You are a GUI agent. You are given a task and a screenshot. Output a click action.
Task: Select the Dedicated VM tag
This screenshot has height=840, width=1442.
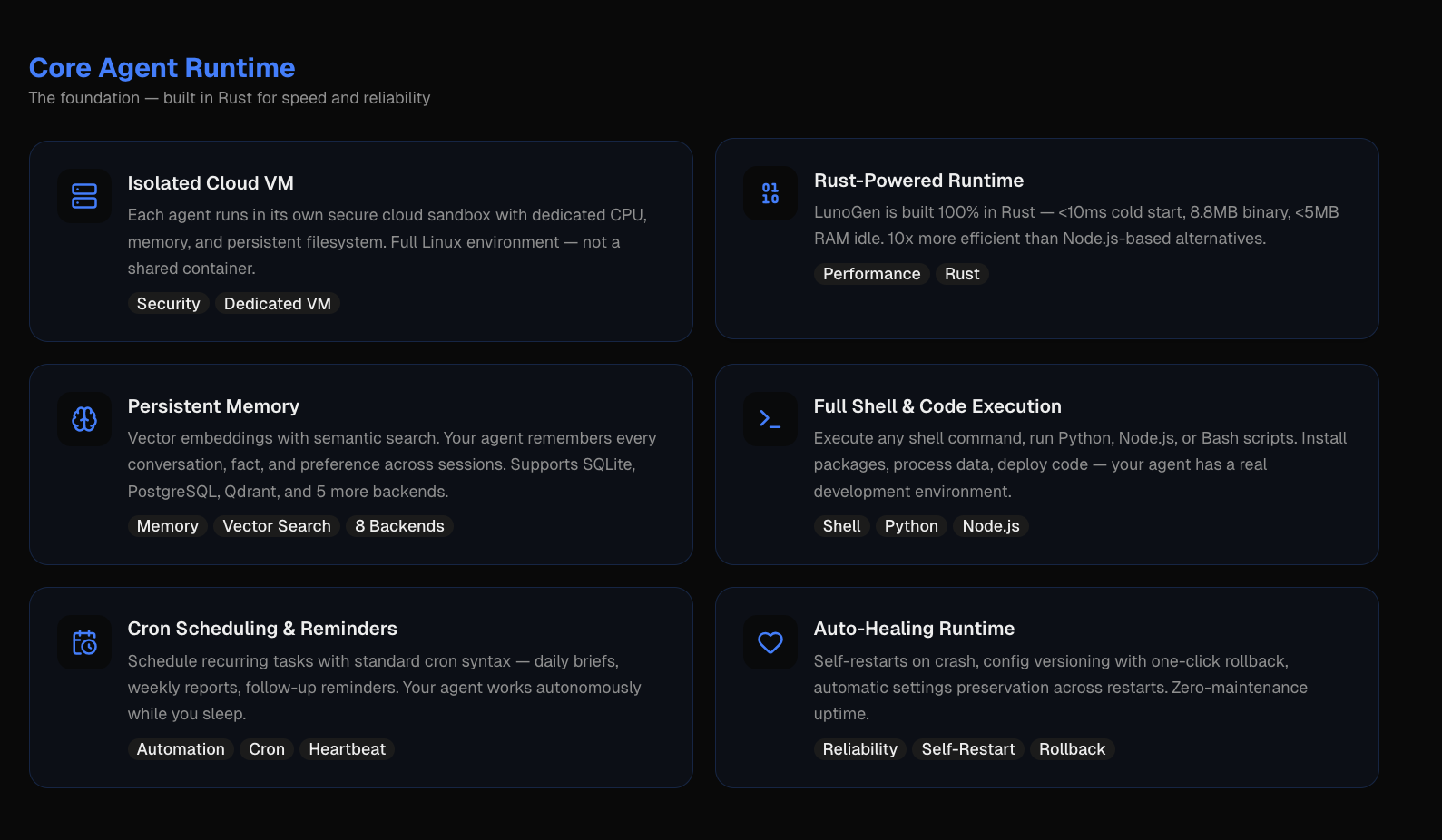pyautogui.click(x=278, y=304)
